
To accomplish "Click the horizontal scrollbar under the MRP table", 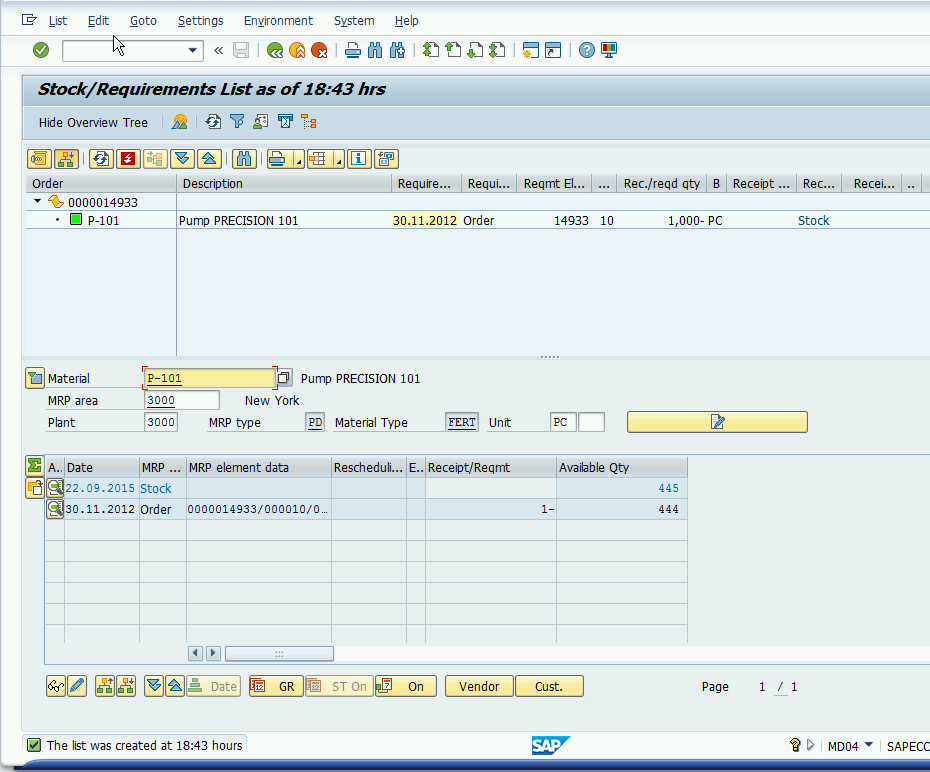I will tap(279, 653).
